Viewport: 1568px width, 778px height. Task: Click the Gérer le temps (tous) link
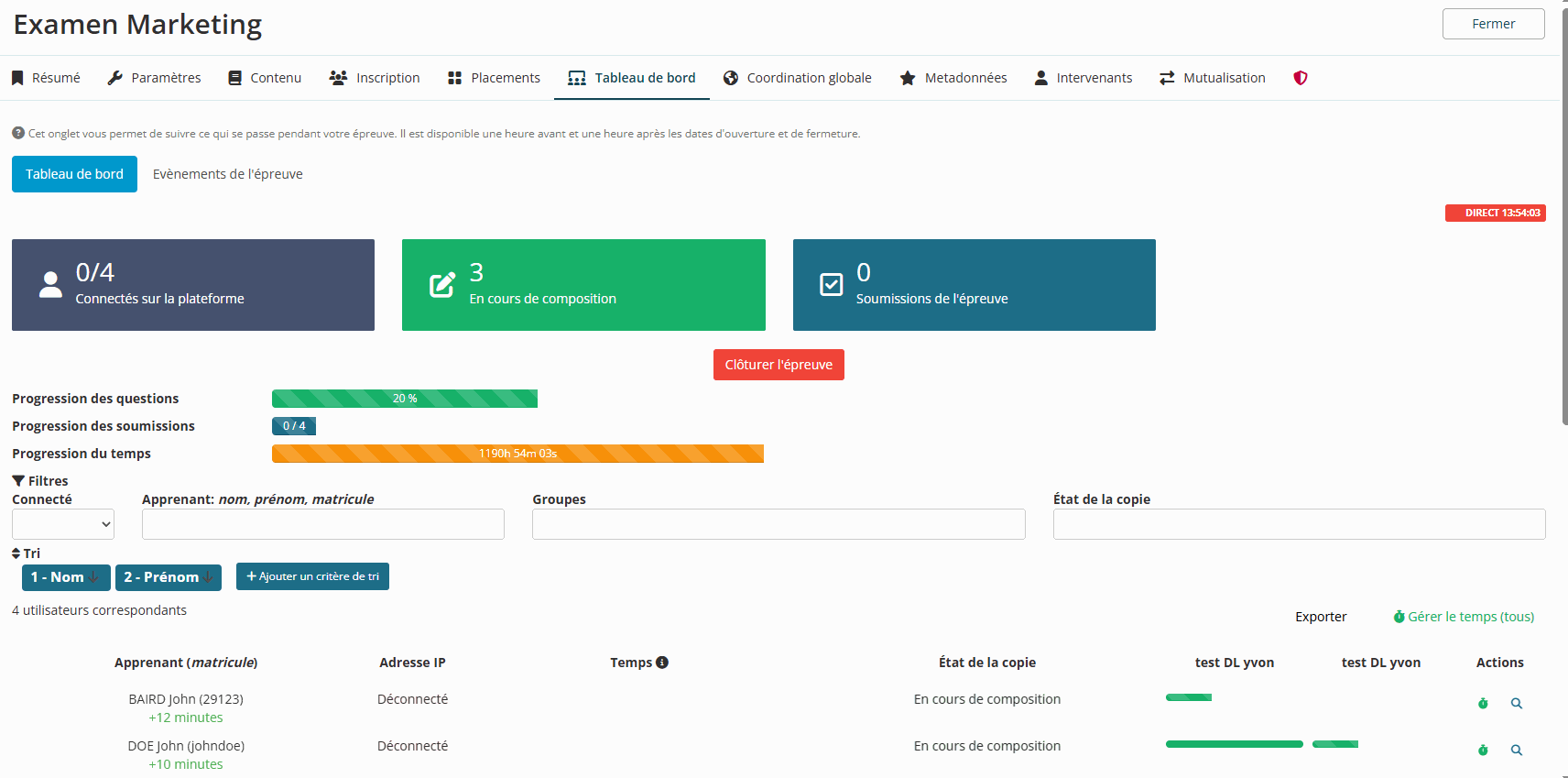point(1464,617)
